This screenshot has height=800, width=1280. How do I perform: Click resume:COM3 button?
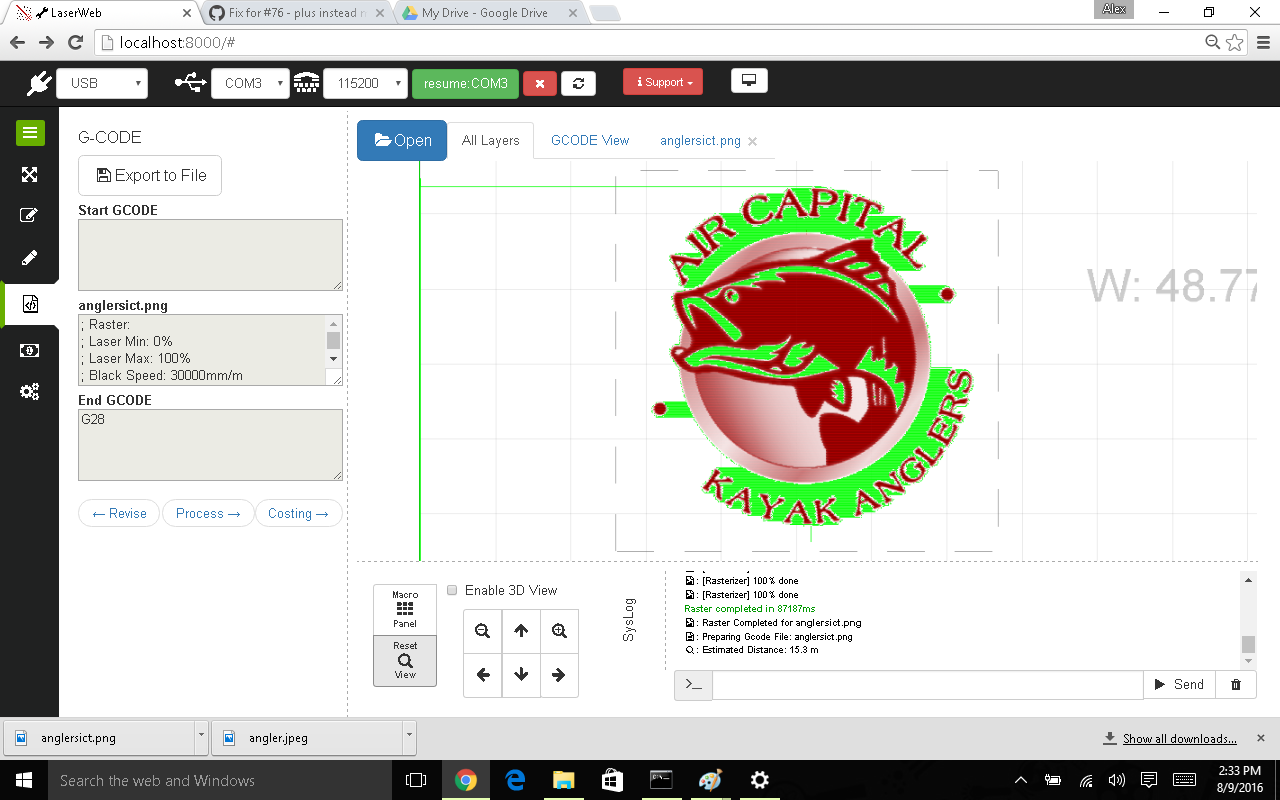[465, 83]
